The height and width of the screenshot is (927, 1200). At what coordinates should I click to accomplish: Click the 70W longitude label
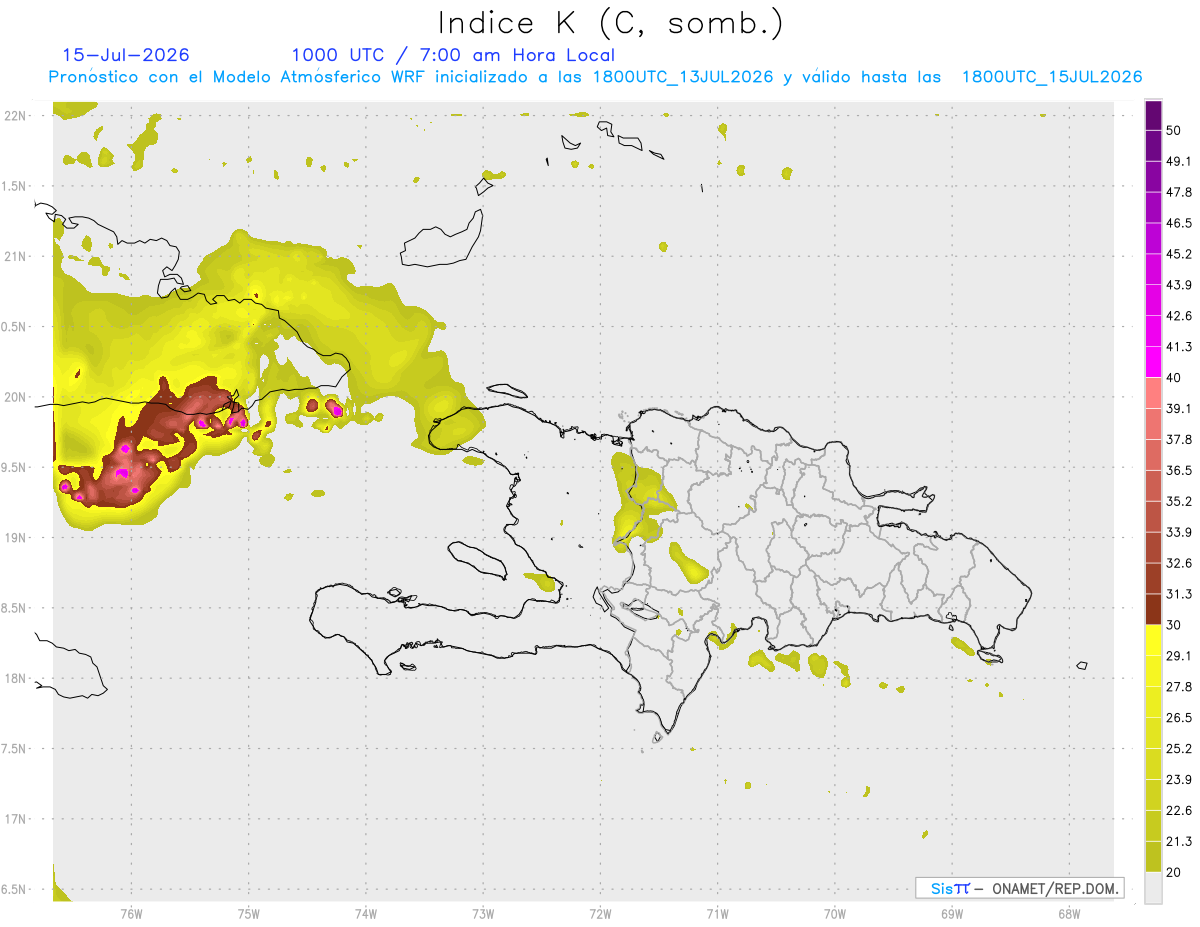[x=835, y=914]
